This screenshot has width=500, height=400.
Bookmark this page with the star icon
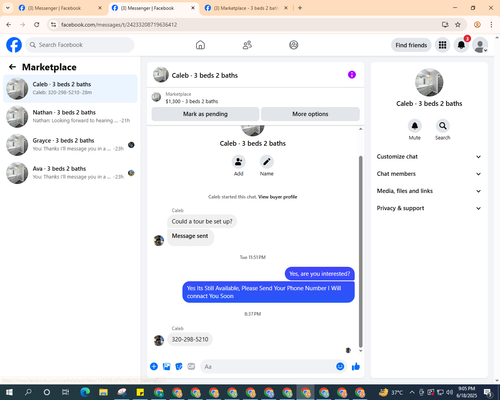coord(458,25)
